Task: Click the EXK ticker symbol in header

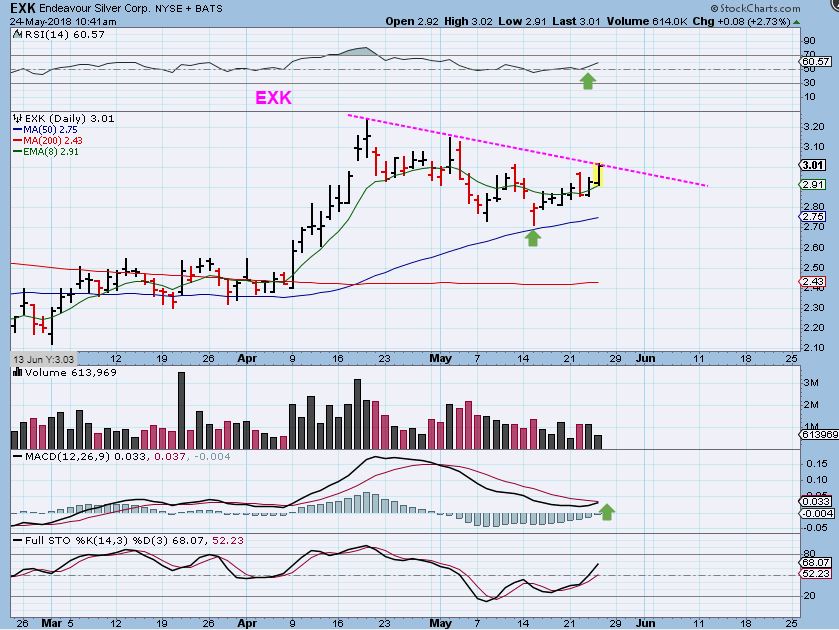Action: point(23,8)
